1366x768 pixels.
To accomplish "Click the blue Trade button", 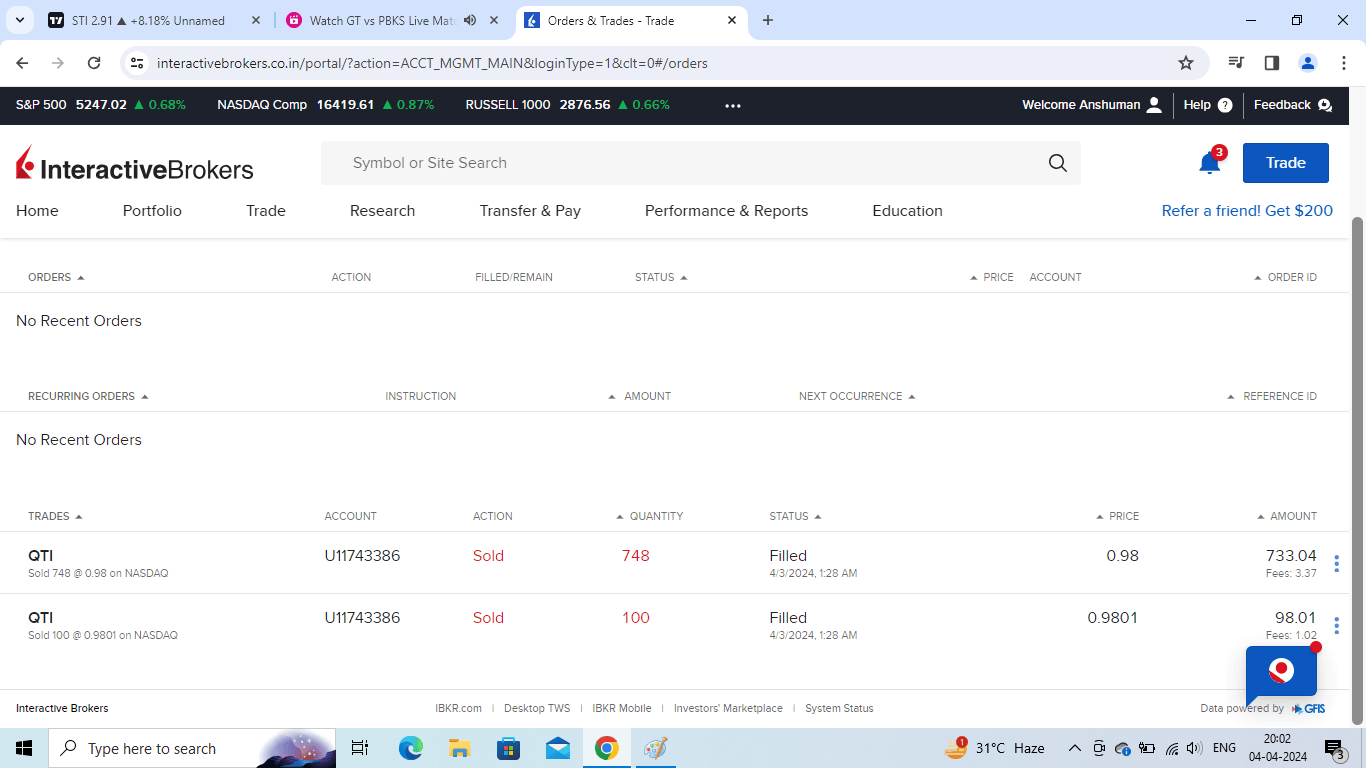I will click(x=1286, y=163).
